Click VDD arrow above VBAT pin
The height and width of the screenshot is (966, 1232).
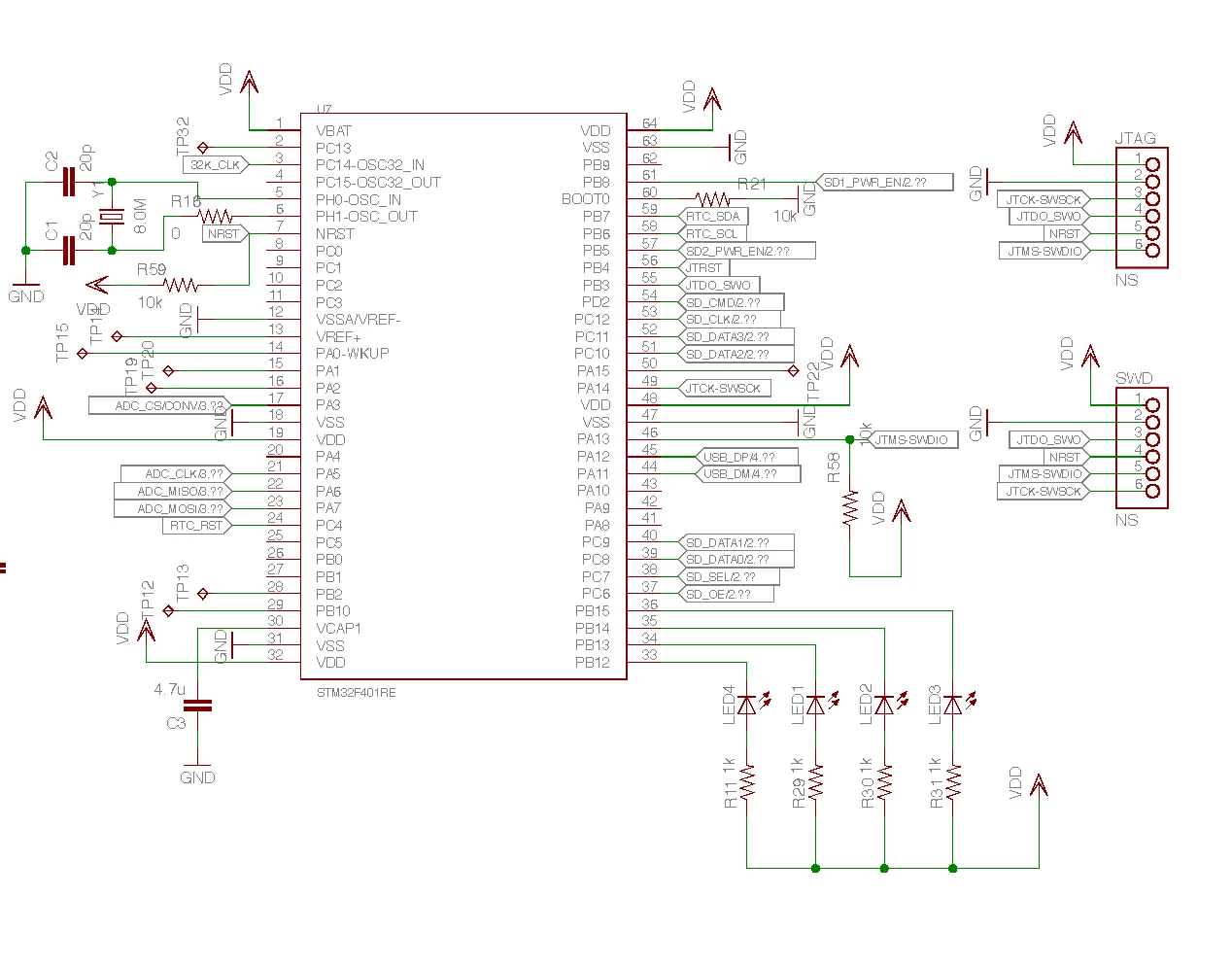tap(250, 83)
